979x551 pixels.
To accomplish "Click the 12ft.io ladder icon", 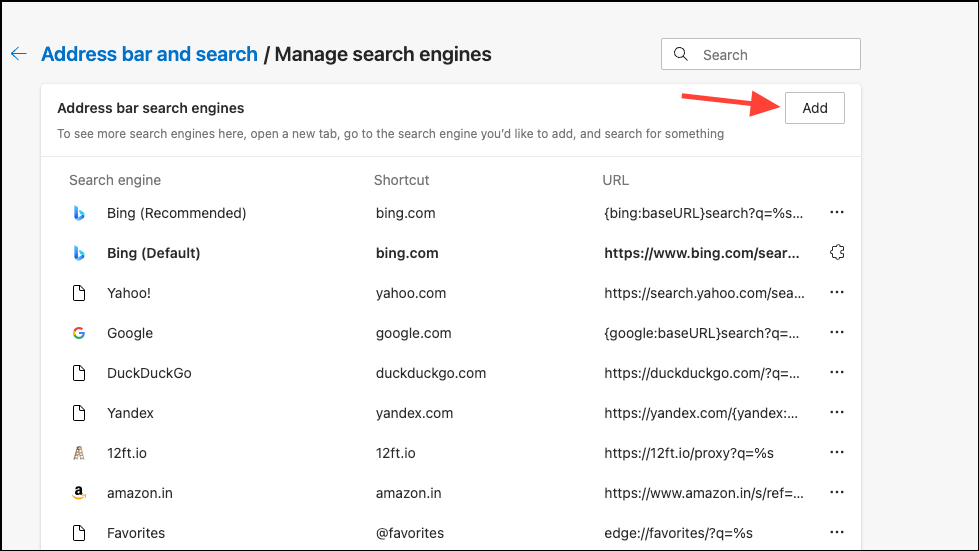I will point(79,453).
